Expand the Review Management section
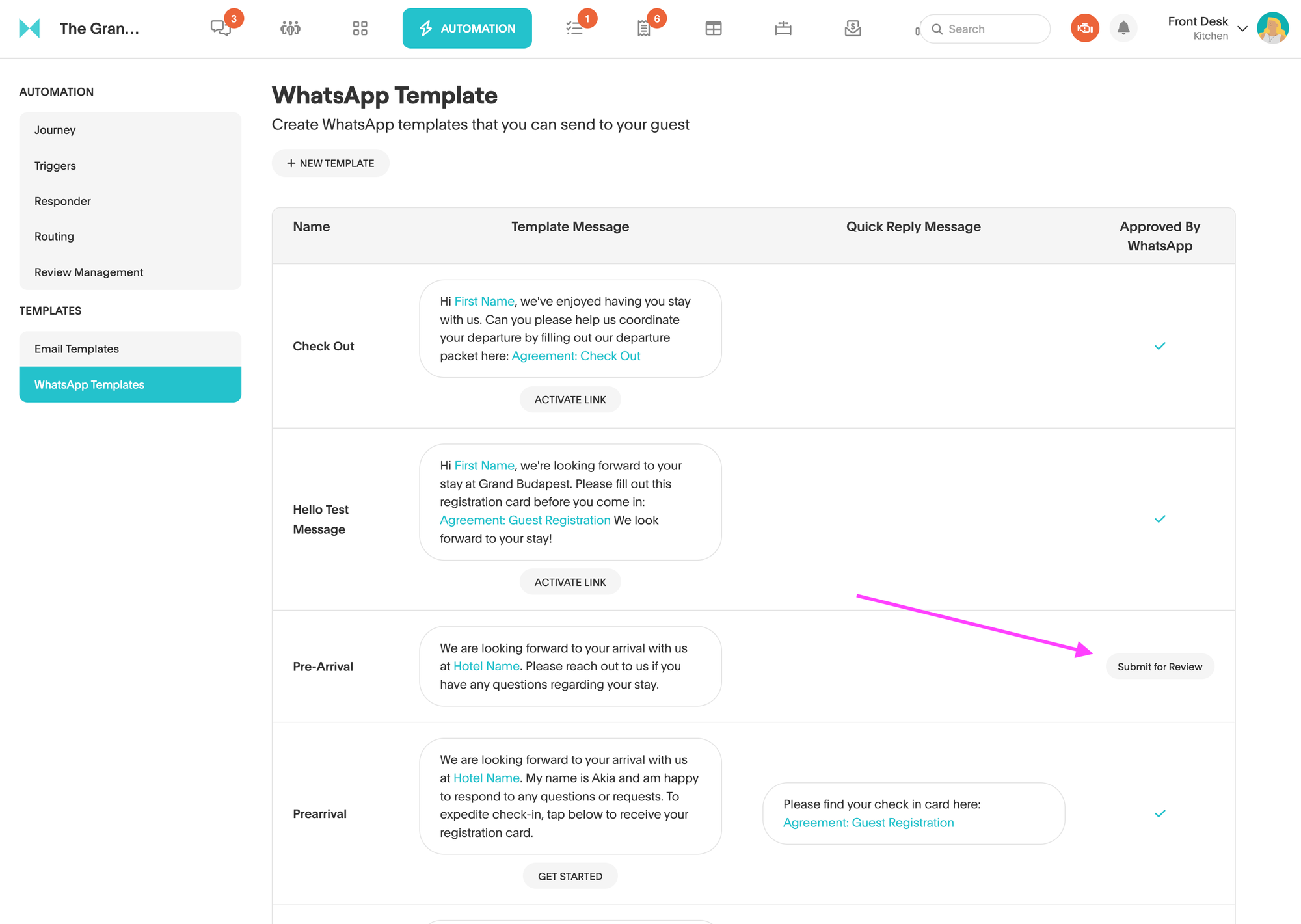1301x924 pixels. pos(88,272)
